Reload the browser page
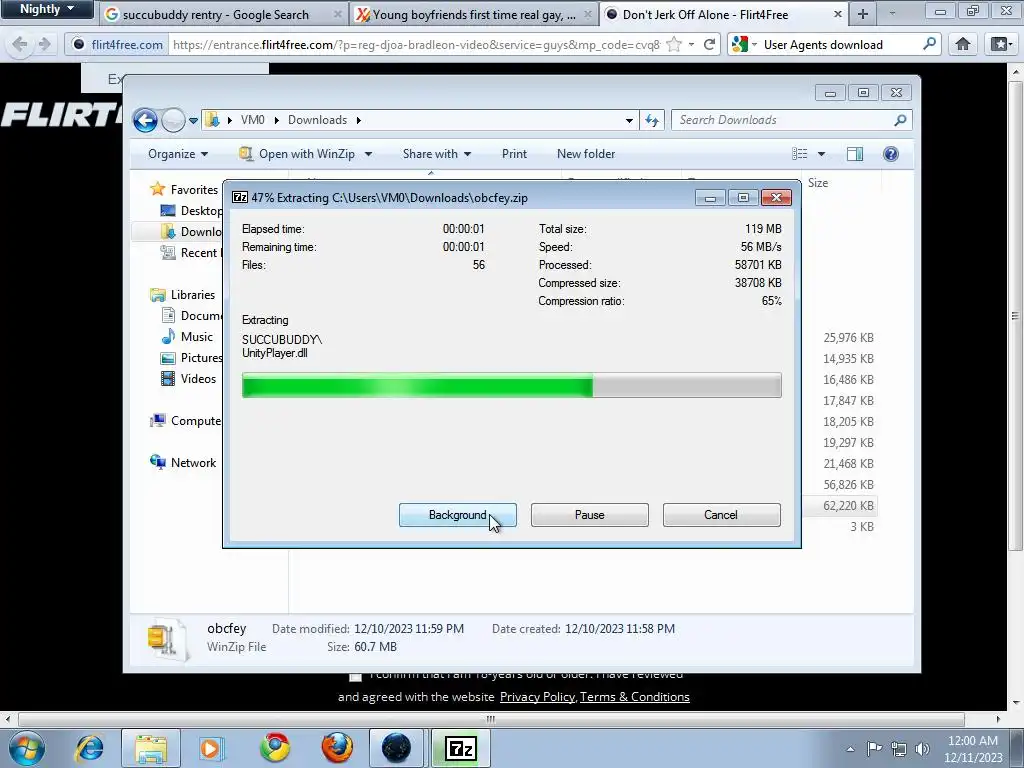 [709, 44]
